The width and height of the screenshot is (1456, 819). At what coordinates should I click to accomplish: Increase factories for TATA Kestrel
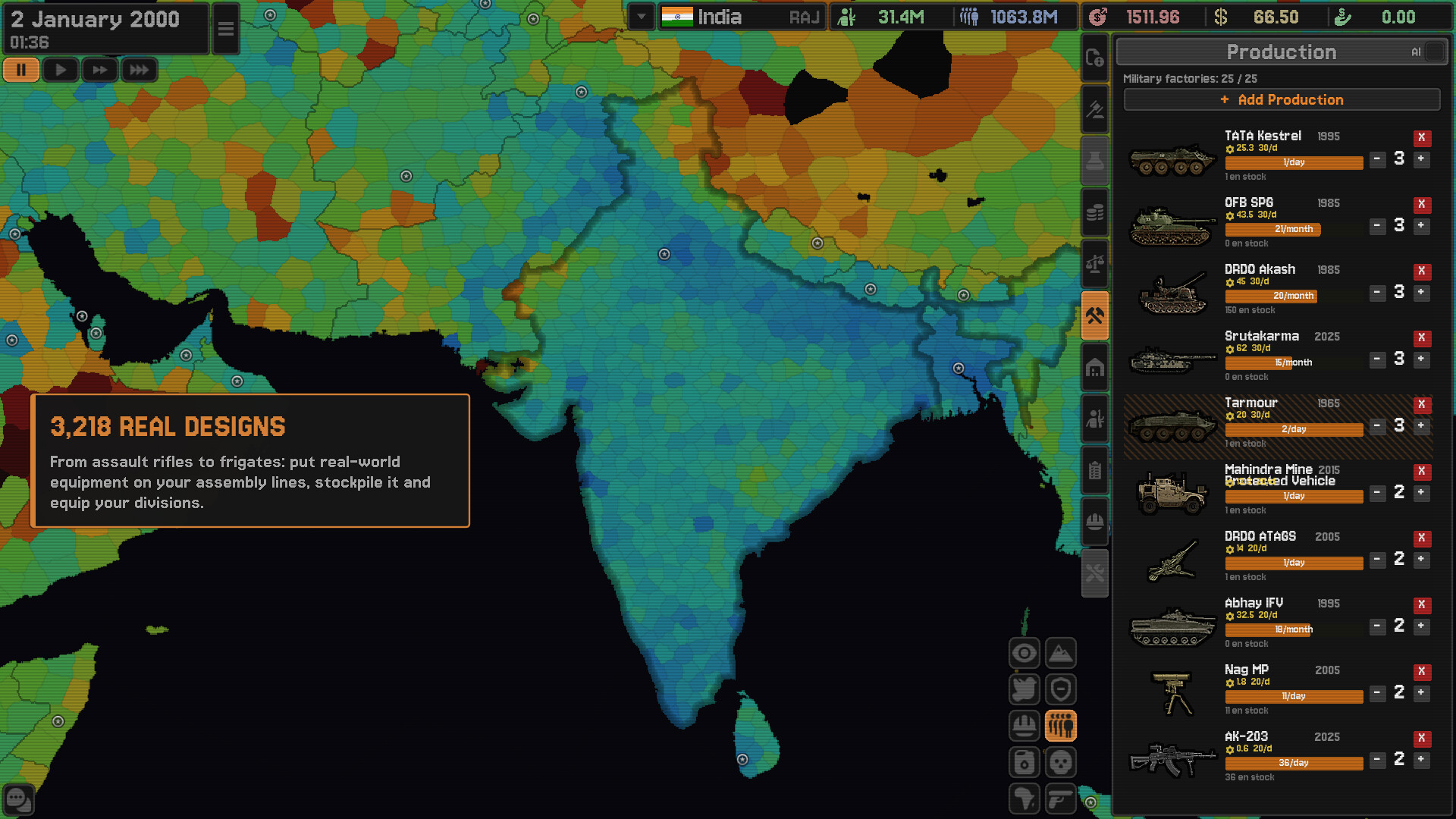1422,158
